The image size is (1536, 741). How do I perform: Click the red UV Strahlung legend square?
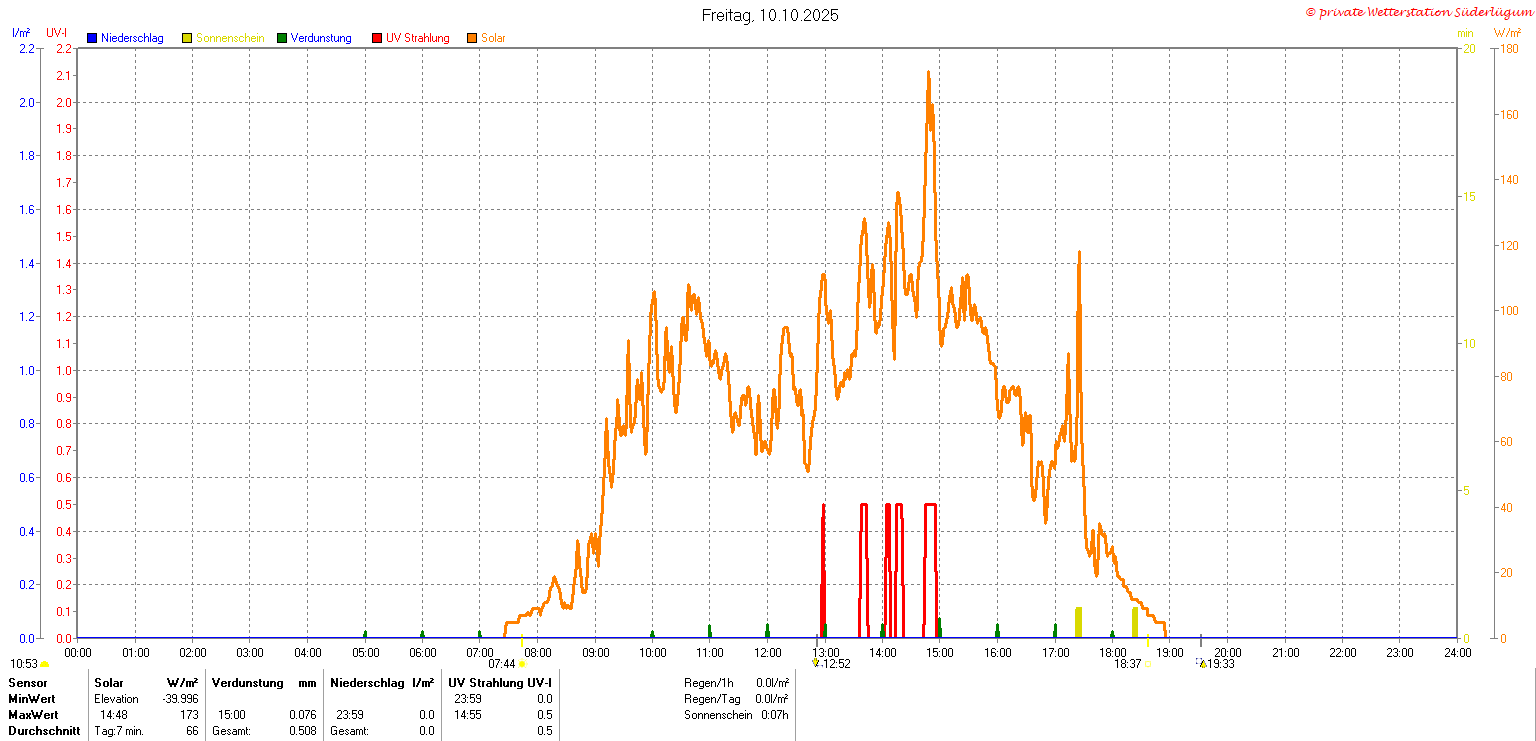[377, 39]
